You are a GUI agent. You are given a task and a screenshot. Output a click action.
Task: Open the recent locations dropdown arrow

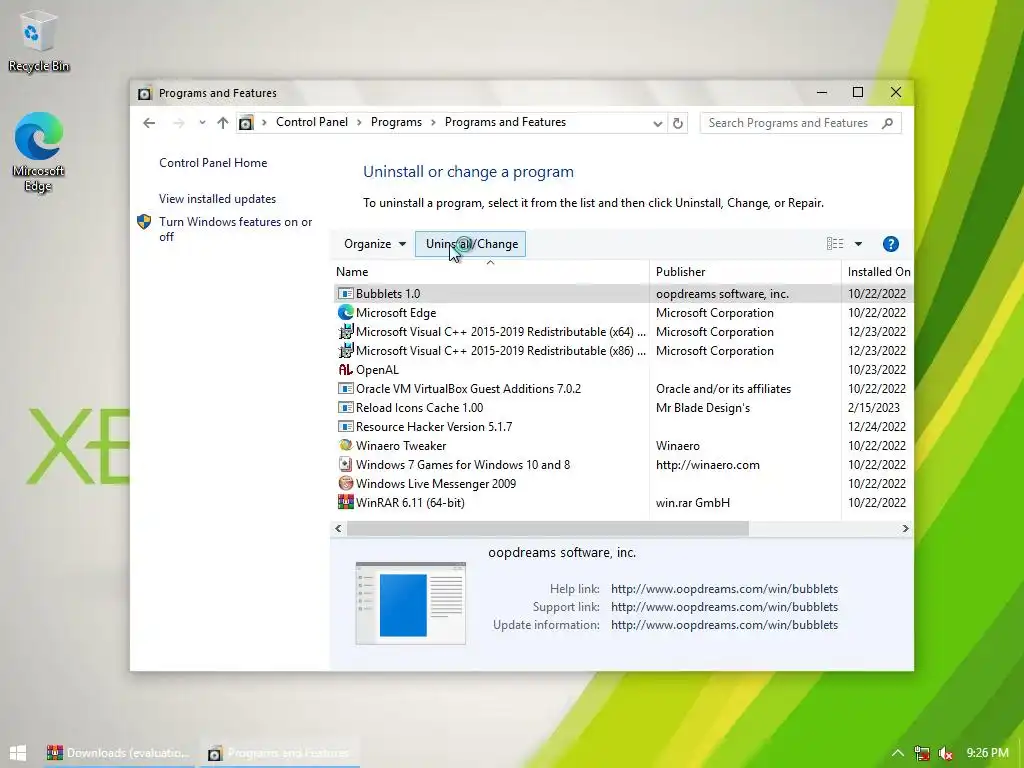point(202,122)
